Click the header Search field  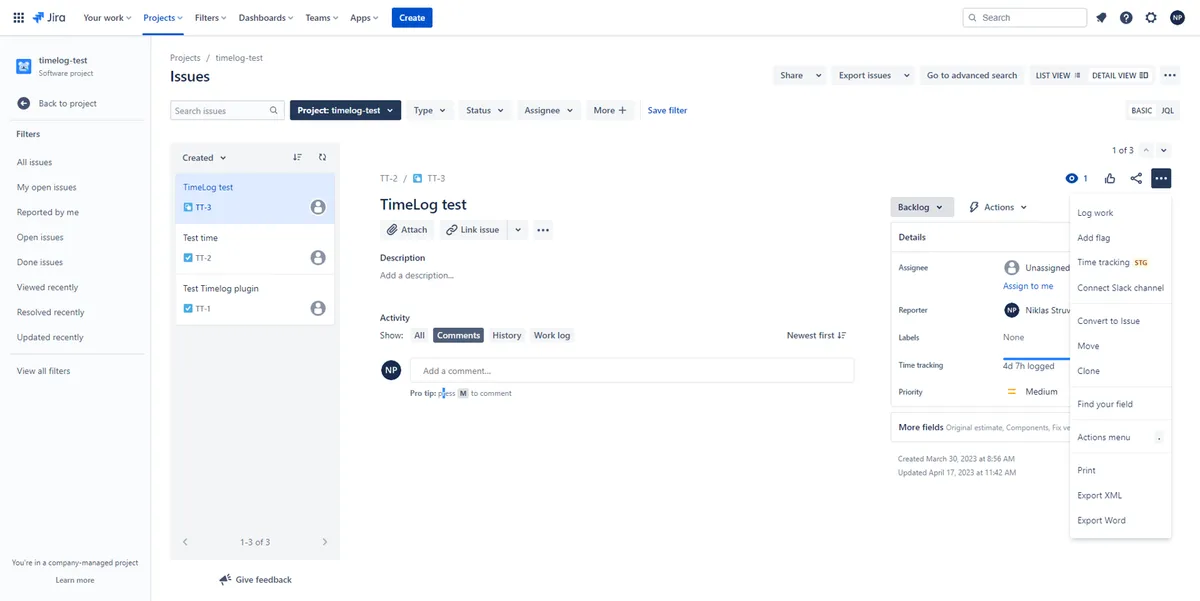click(x=1024, y=17)
